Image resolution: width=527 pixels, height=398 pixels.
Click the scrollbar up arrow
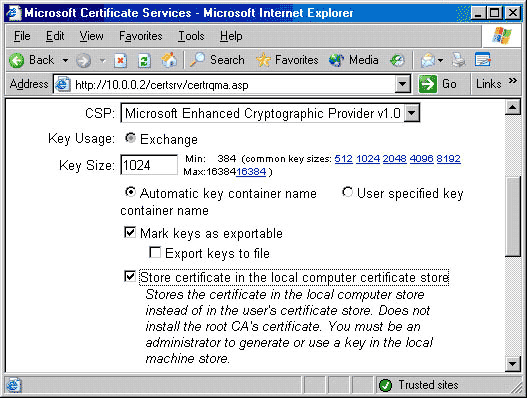[x=513, y=108]
